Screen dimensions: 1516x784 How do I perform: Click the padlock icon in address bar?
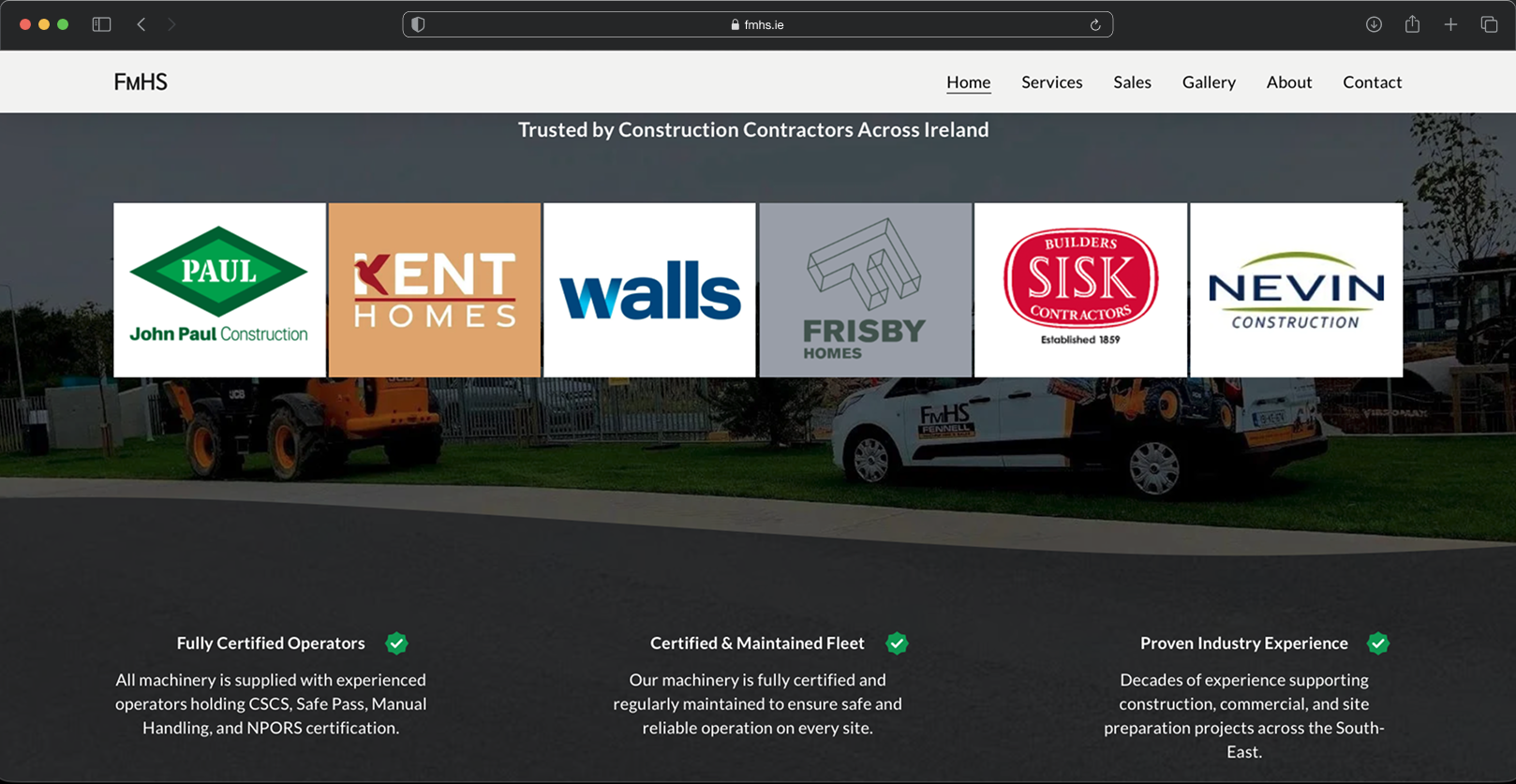click(735, 25)
